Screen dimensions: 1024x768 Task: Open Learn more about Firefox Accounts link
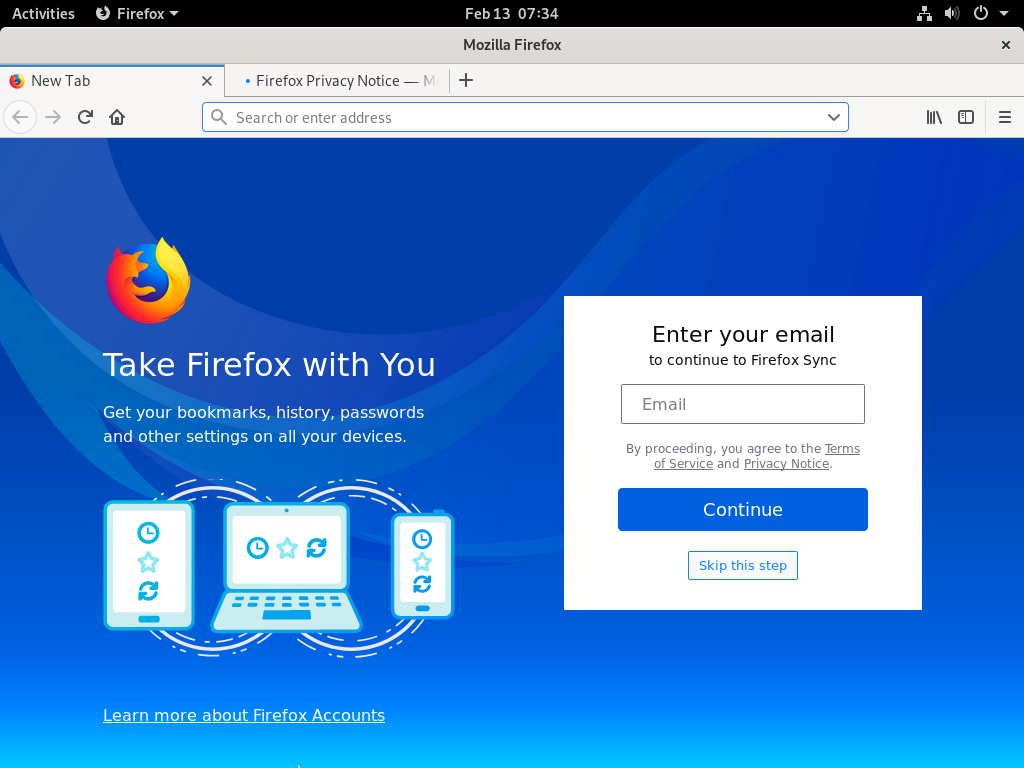point(244,715)
